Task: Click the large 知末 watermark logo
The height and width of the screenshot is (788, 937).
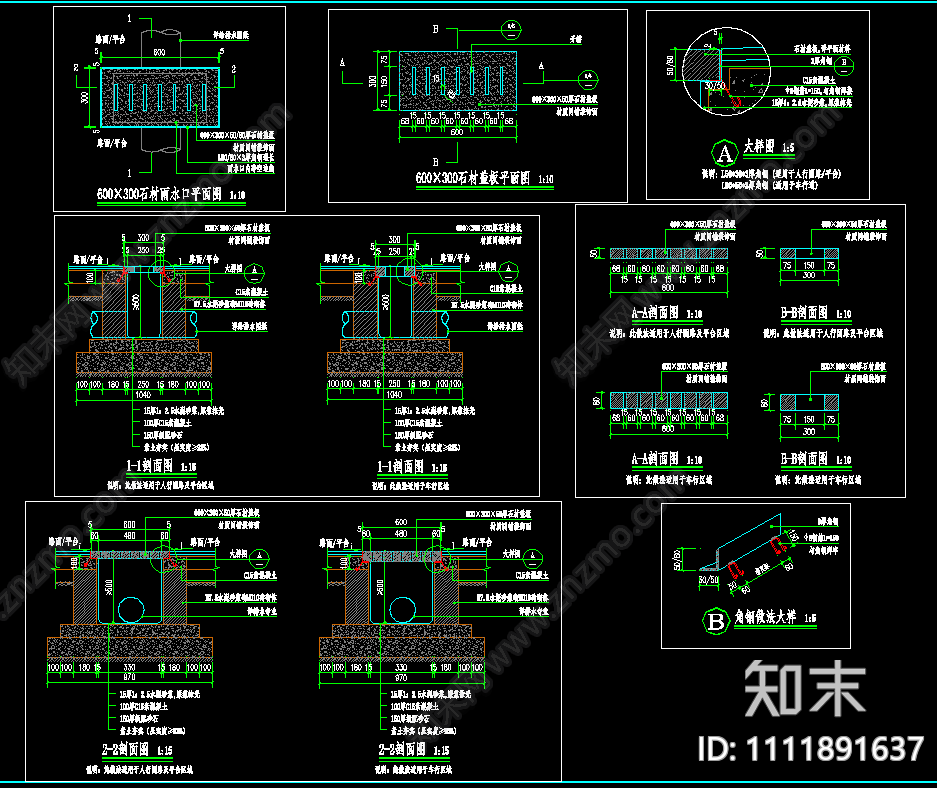Action: 805,689
